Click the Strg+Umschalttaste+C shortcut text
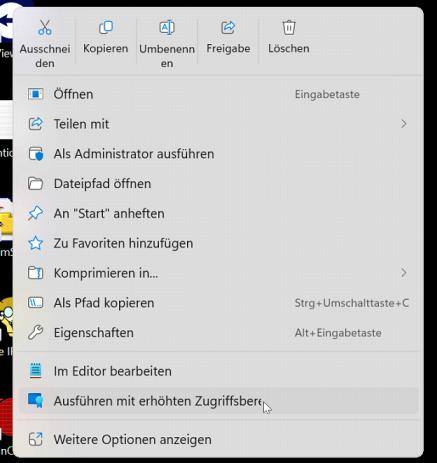437x463 pixels. coord(351,303)
